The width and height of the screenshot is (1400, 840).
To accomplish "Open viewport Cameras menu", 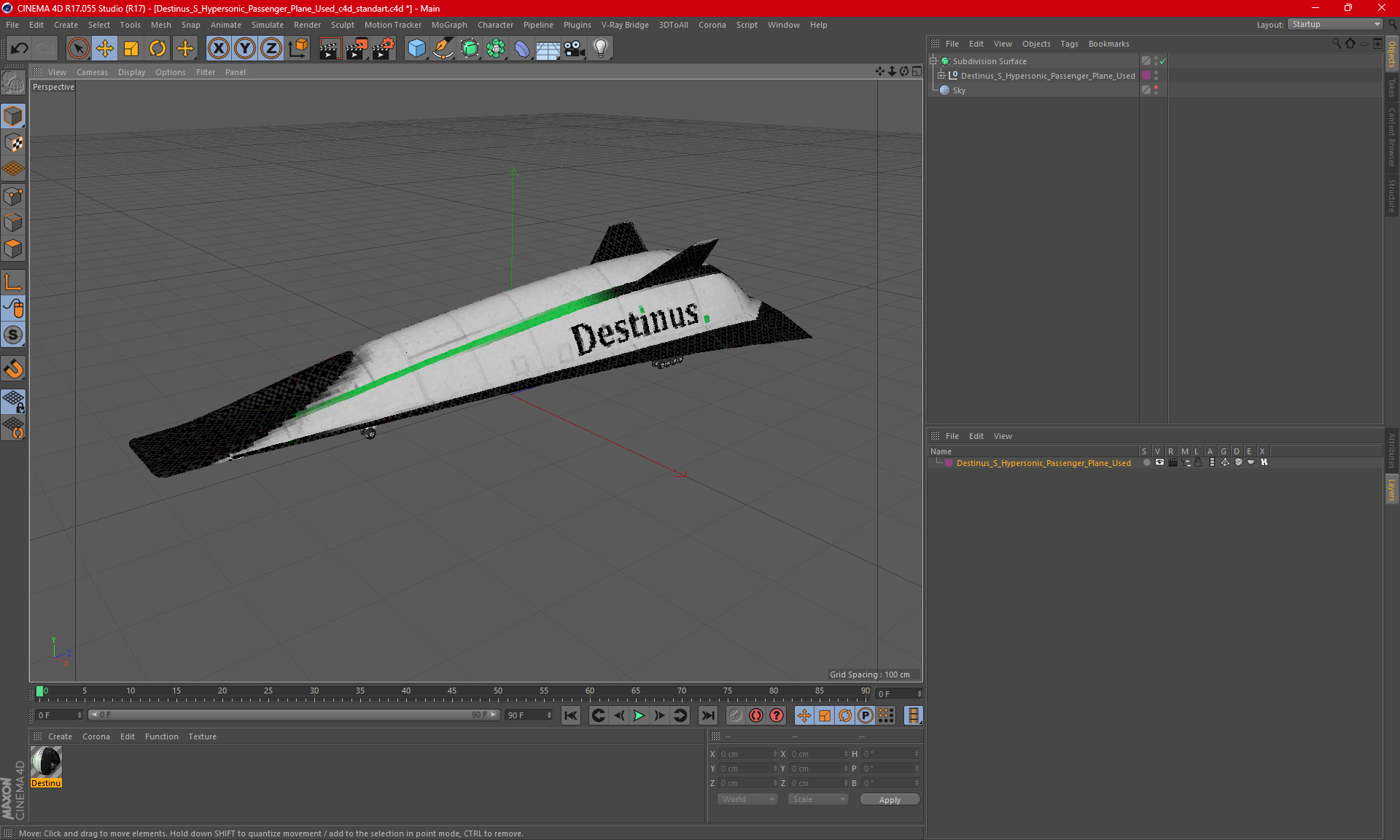I will [x=92, y=72].
